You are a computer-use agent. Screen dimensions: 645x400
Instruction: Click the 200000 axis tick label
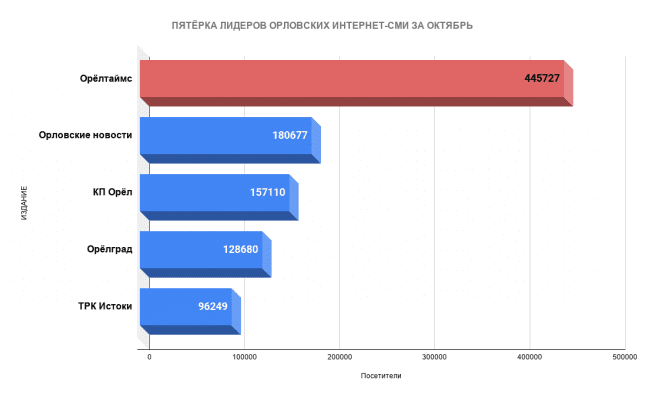click(339, 357)
